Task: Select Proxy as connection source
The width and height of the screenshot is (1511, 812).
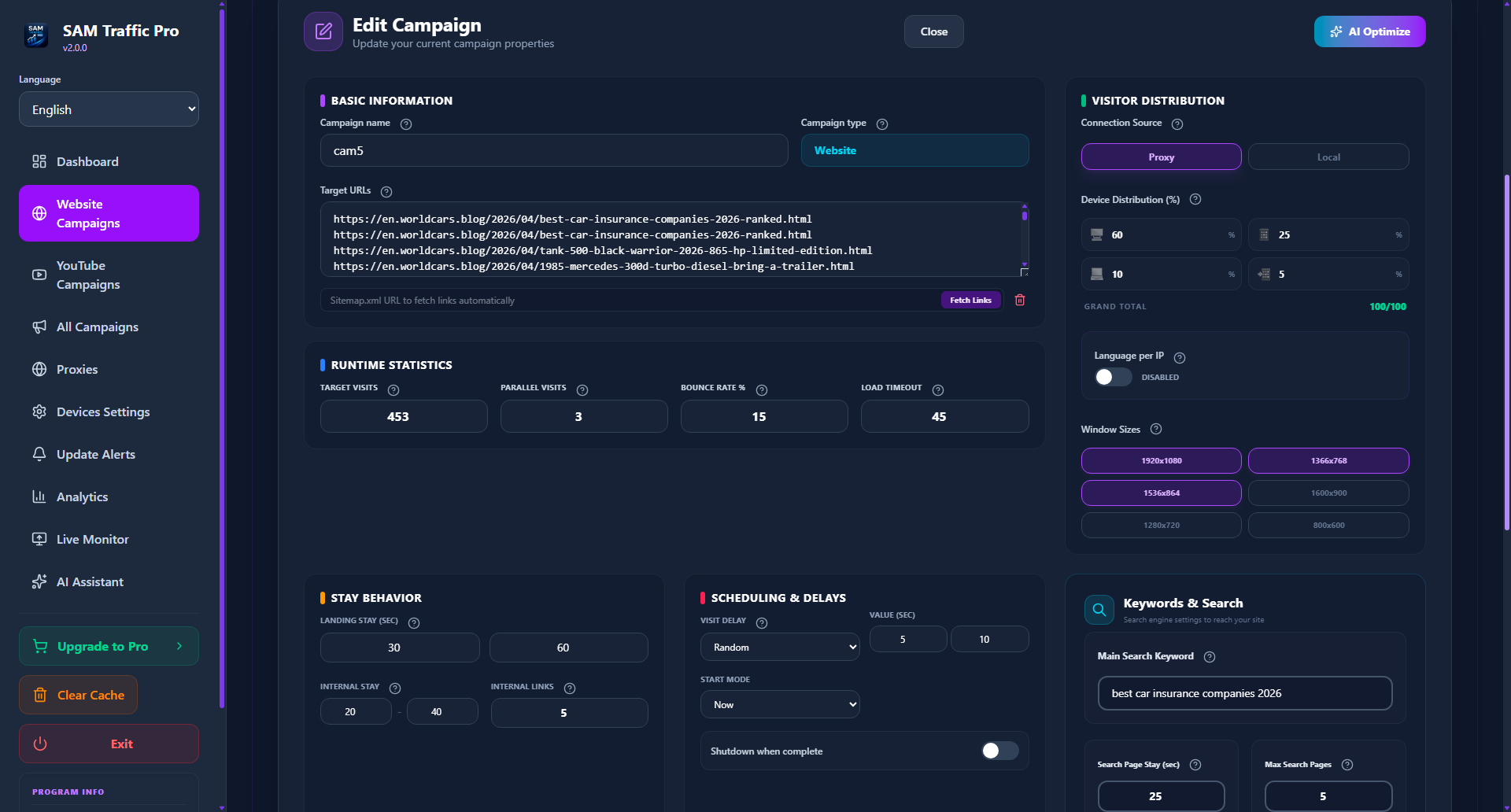Action: [x=1162, y=157]
